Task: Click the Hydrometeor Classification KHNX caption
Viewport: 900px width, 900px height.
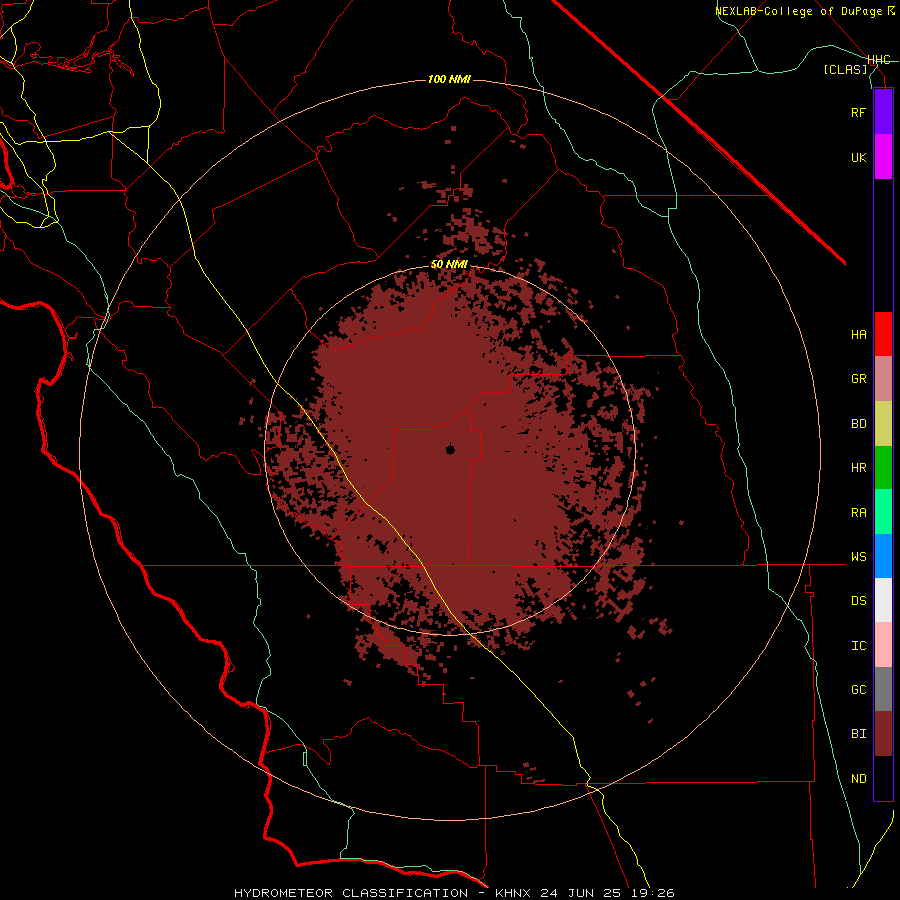Action: pos(454,893)
